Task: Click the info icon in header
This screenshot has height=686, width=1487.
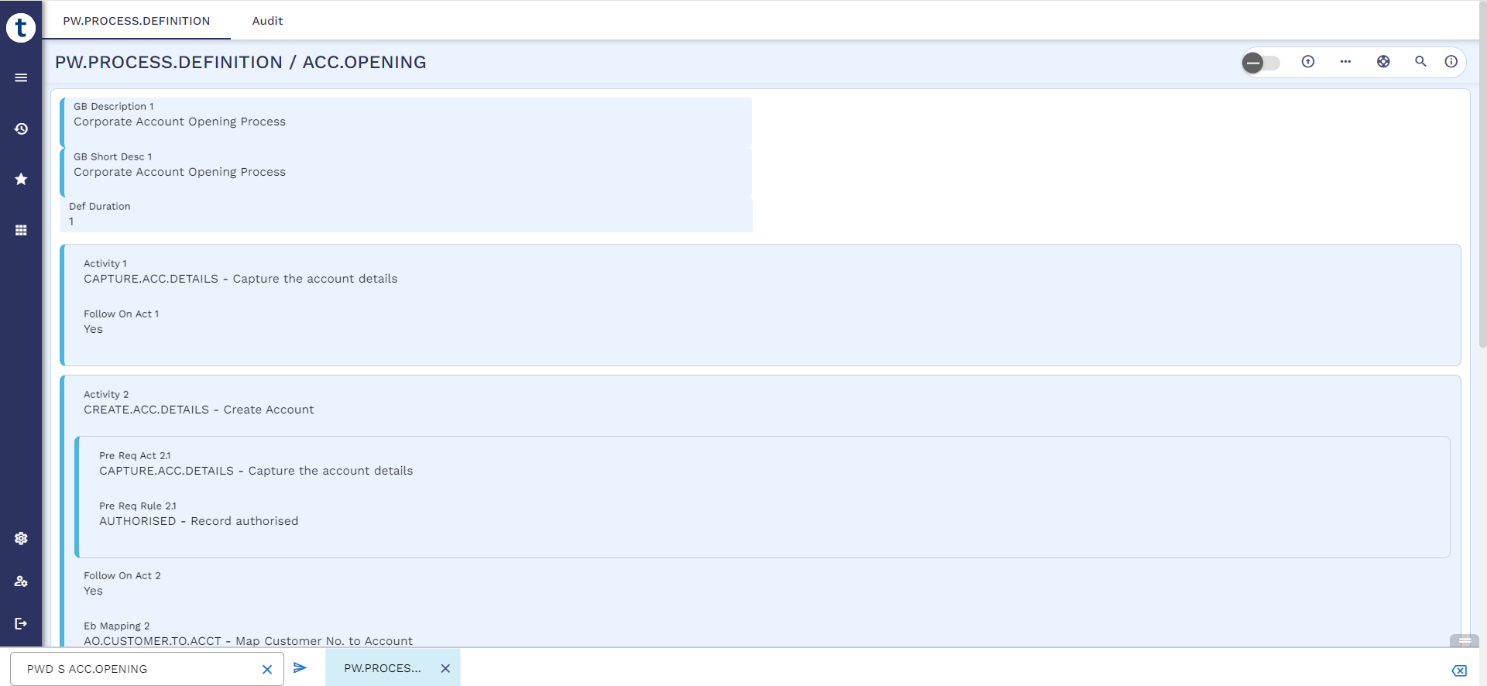Action: pos(1451,62)
